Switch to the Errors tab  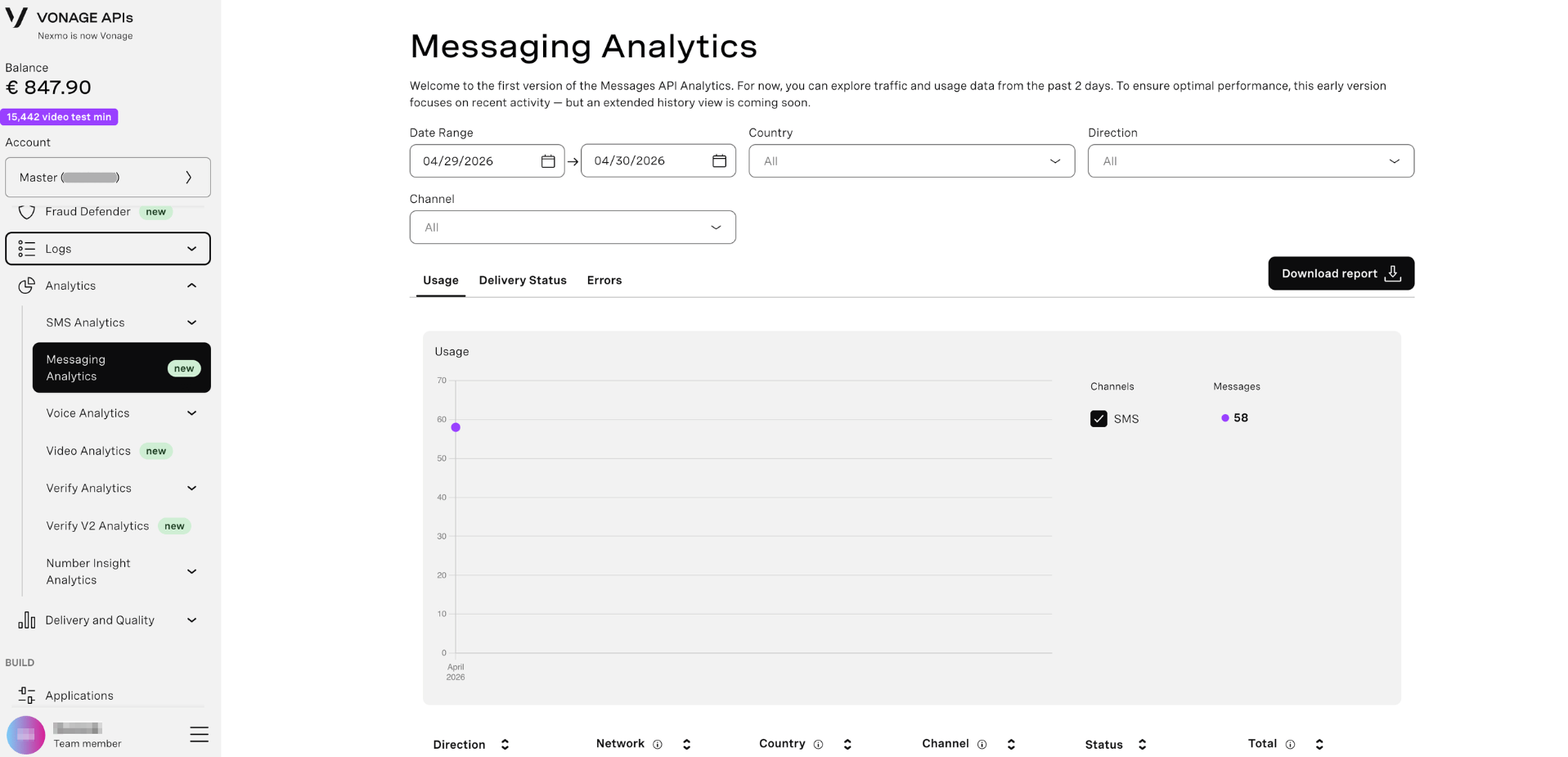click(x=604, y=280)
